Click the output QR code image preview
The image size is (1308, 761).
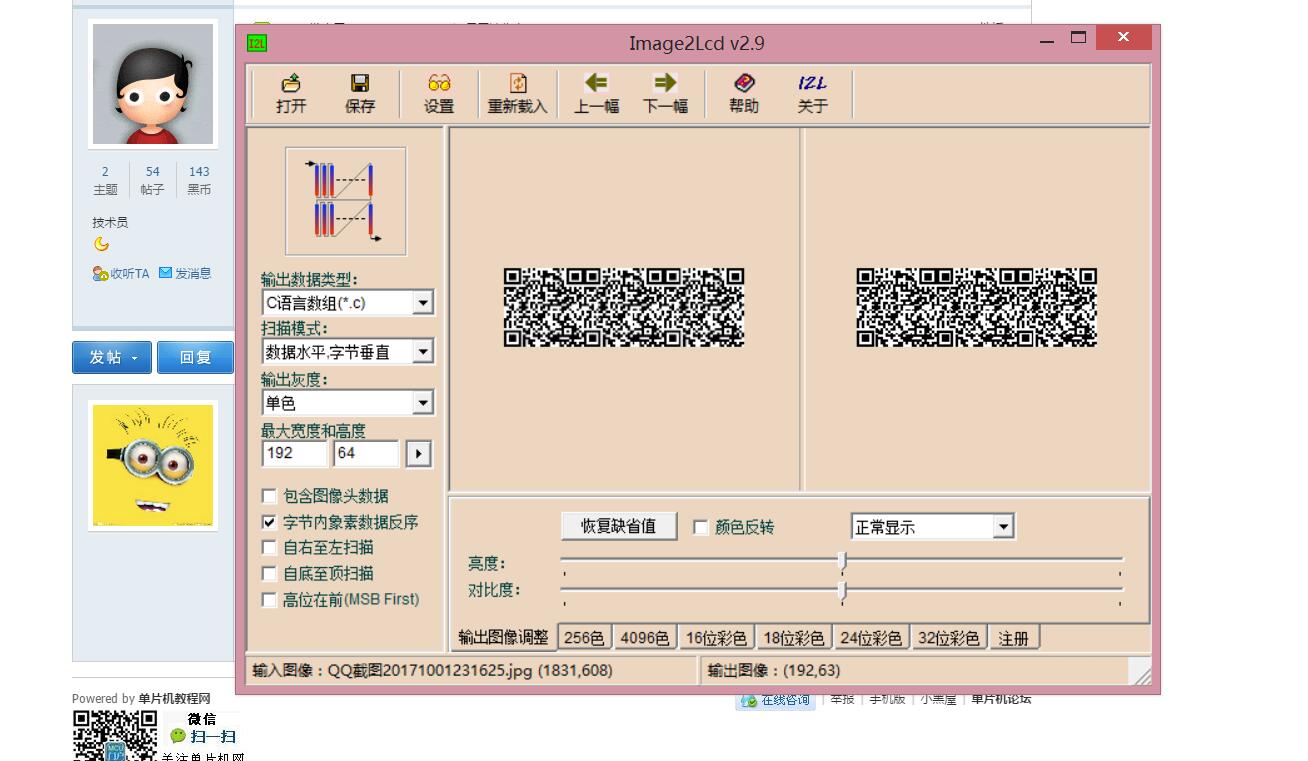tap(977, 307)
